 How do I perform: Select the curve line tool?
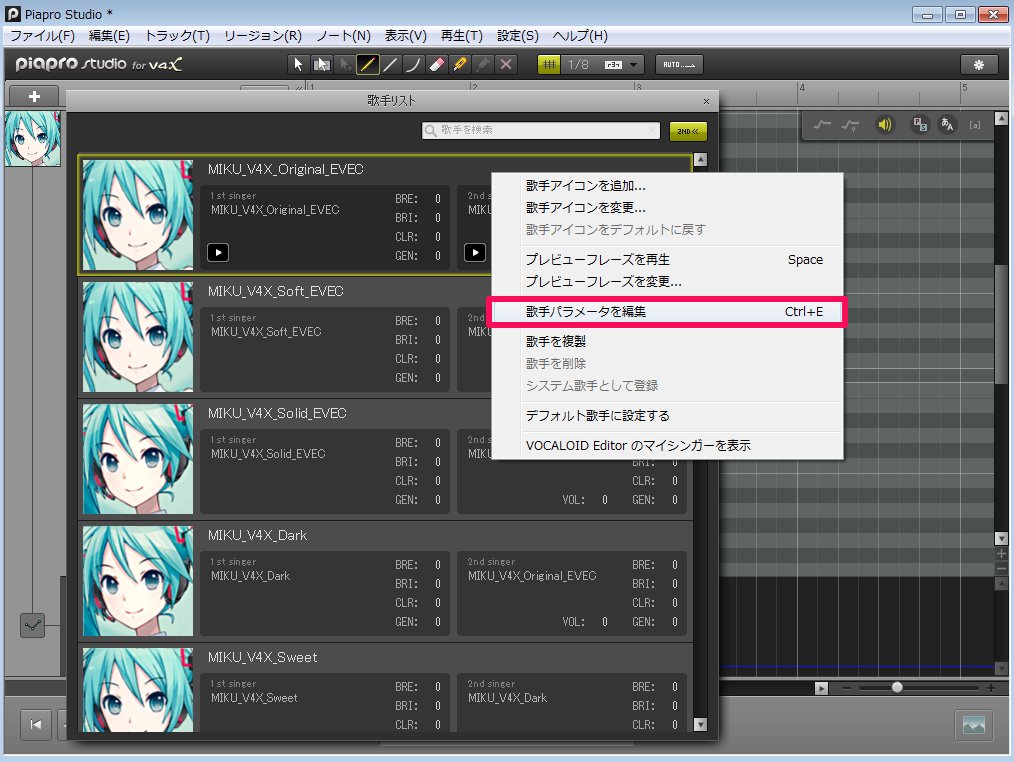[x=413, y=64]
